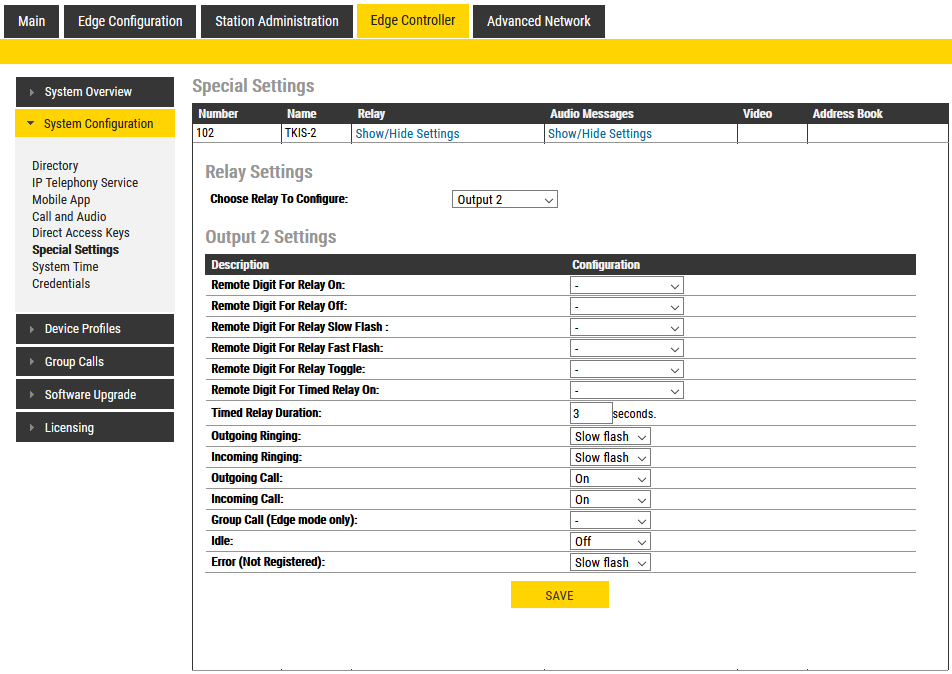Click the Timed Relay Duration input field

590,413
